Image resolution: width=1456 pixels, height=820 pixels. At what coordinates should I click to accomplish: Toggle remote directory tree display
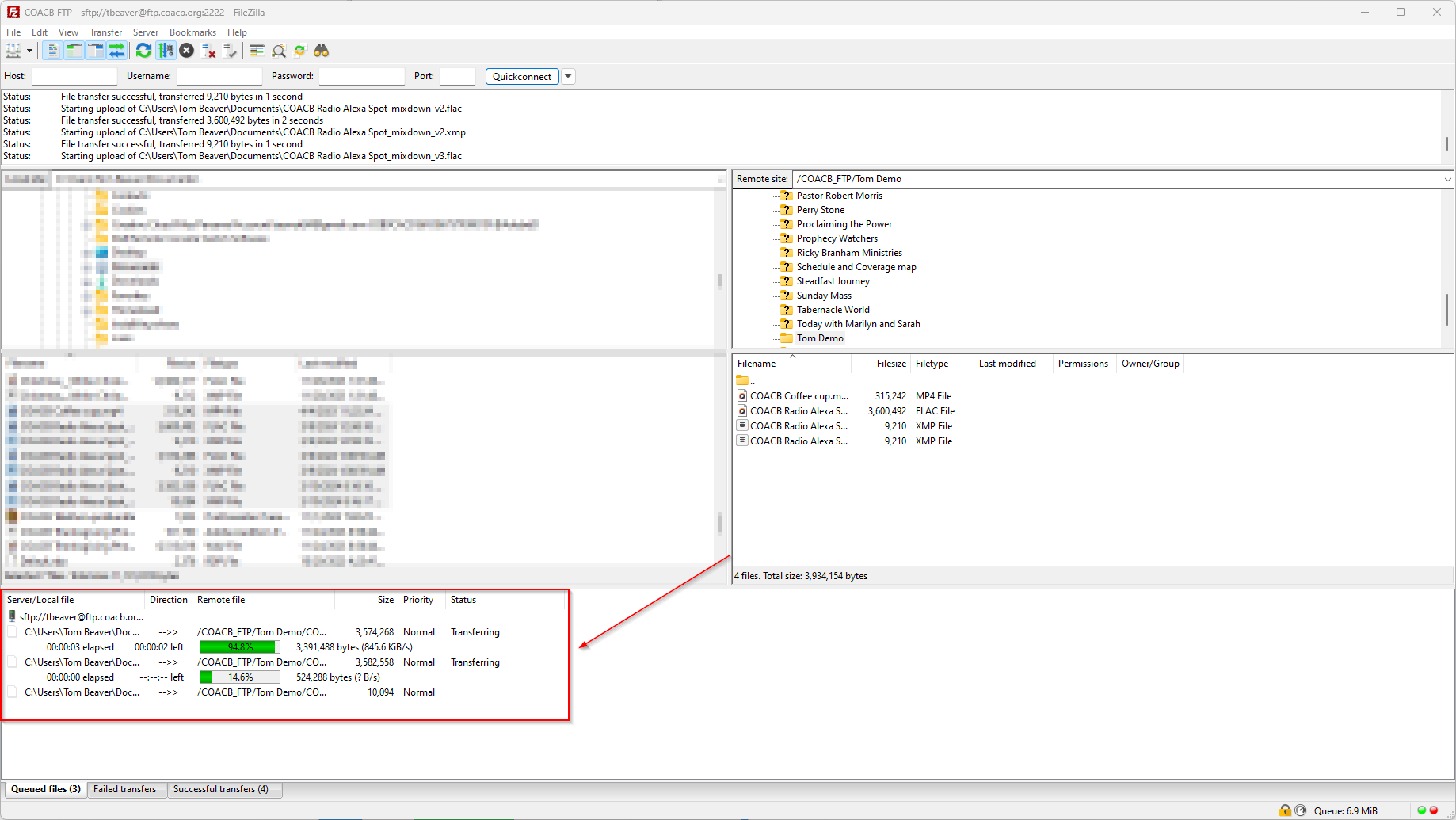coord(95,51)
